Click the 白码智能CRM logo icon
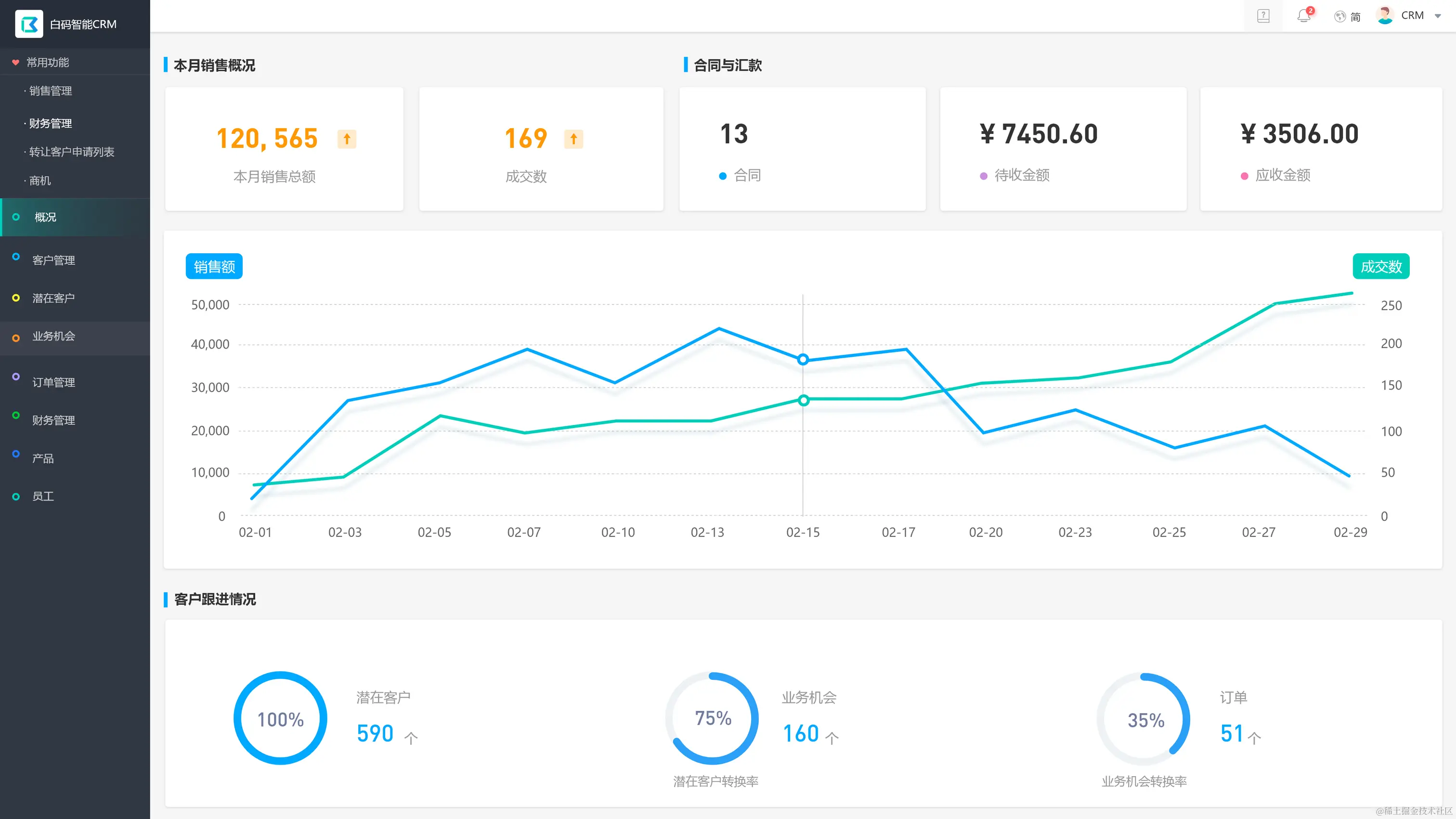This screenshot has height=819, width=1456. pyautogui.click(x=29, y=24)
